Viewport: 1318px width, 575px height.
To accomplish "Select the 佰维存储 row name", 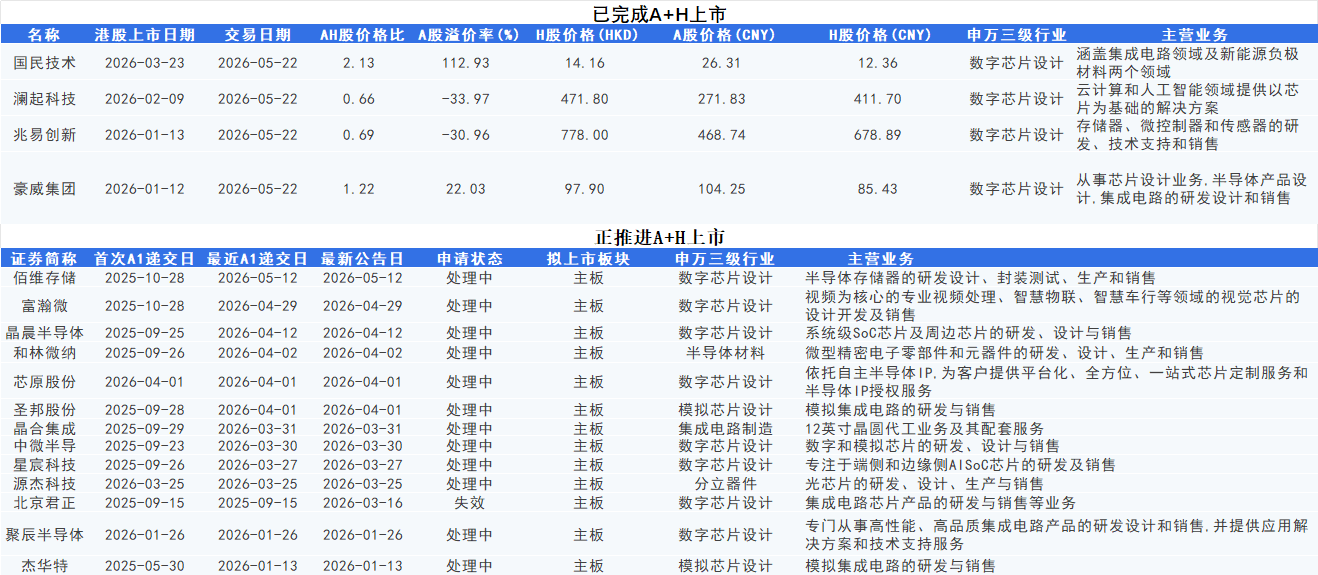I will 44,278.
